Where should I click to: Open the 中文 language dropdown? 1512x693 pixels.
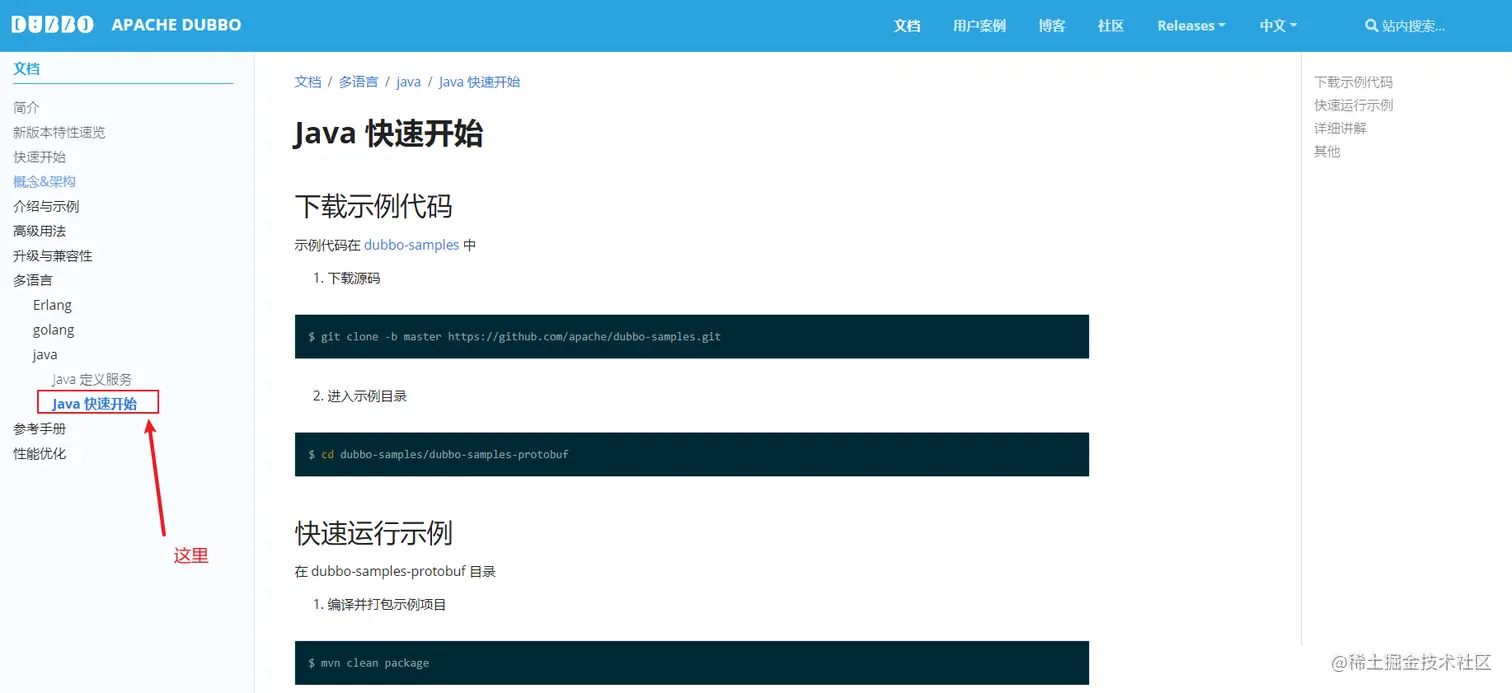coord(1277,26)
